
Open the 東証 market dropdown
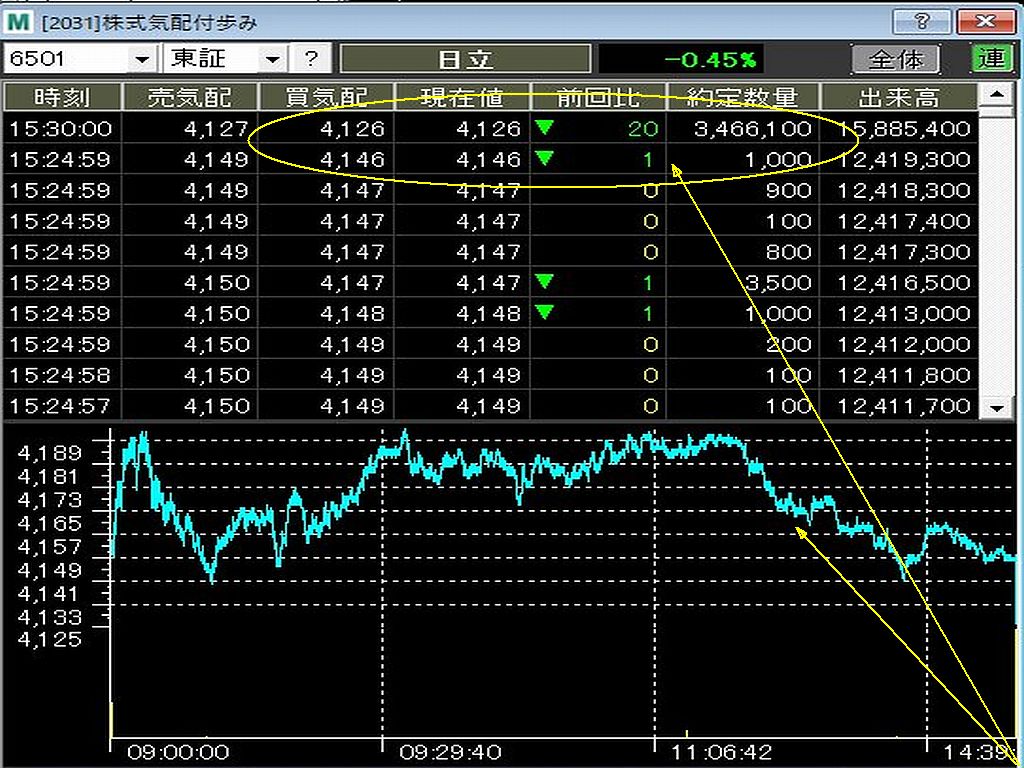pyautogui.click(x=224, y=59)
